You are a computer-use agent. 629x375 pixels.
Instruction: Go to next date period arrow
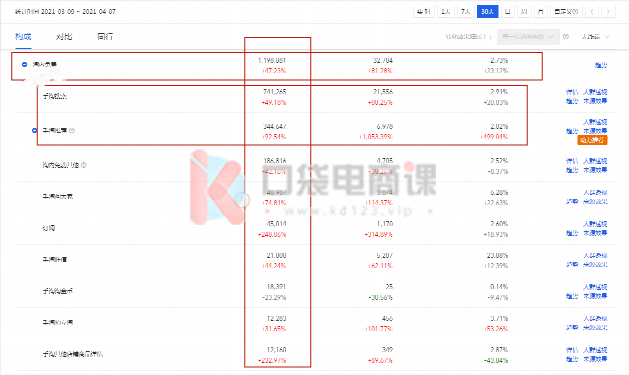pos(608,12)
